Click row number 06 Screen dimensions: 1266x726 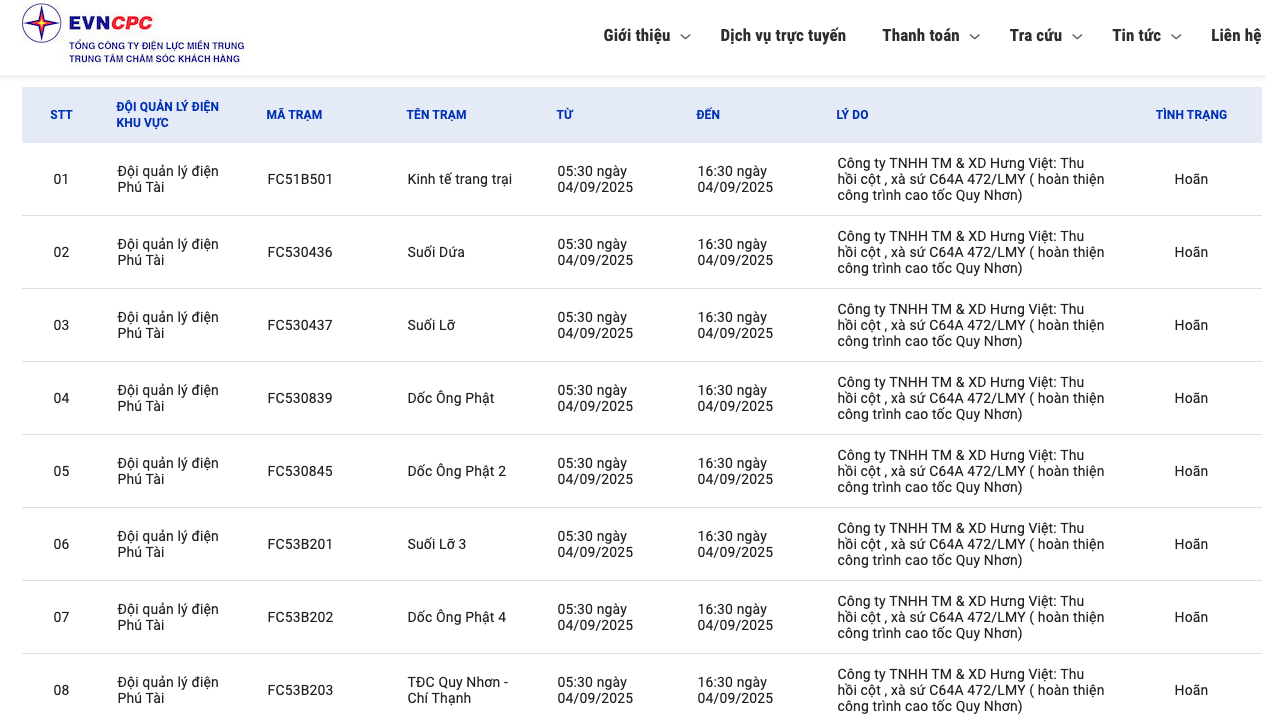point(61,544)
